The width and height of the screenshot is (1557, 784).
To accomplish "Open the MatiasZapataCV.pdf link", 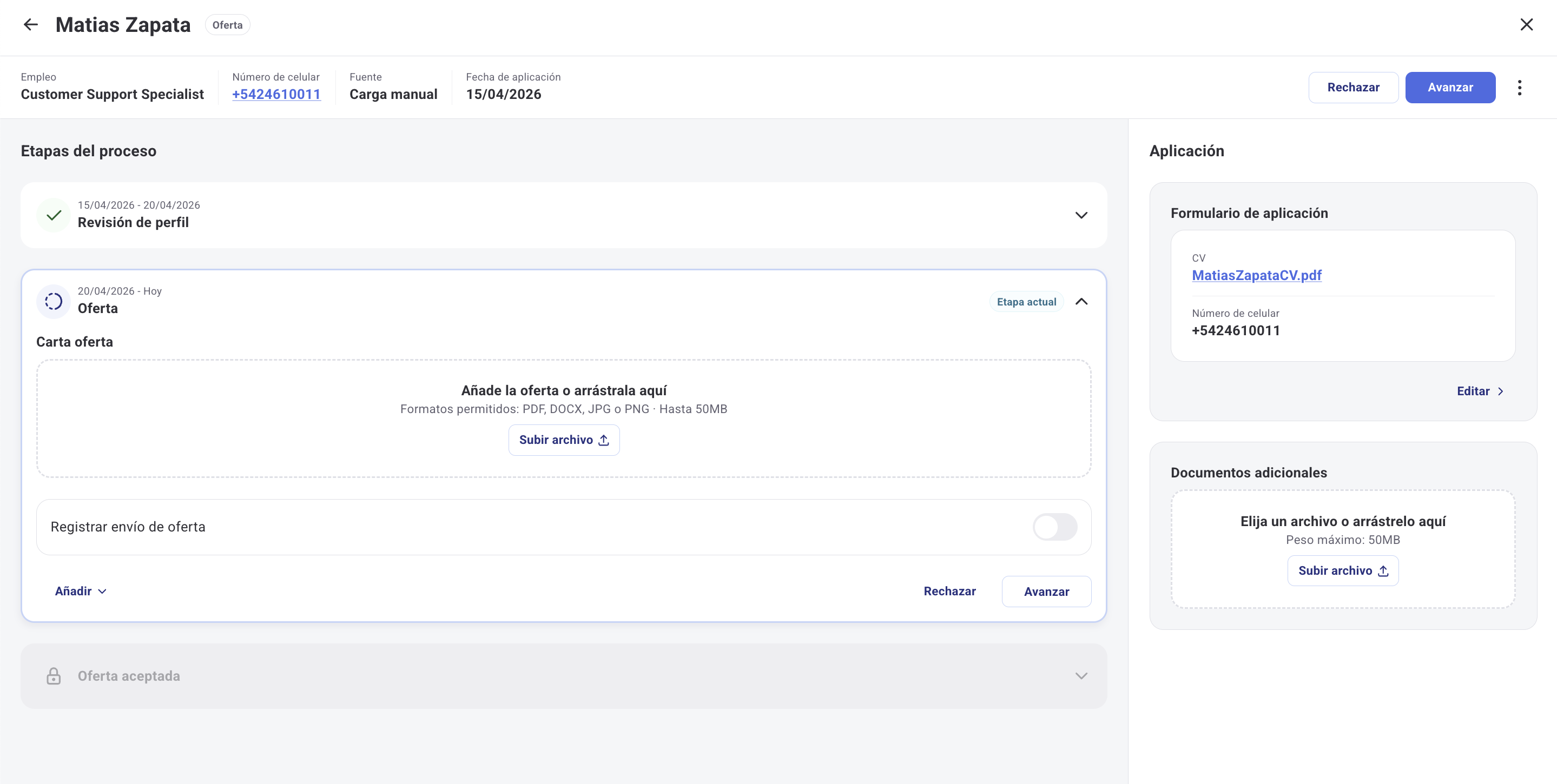I will coord(1257,275).
